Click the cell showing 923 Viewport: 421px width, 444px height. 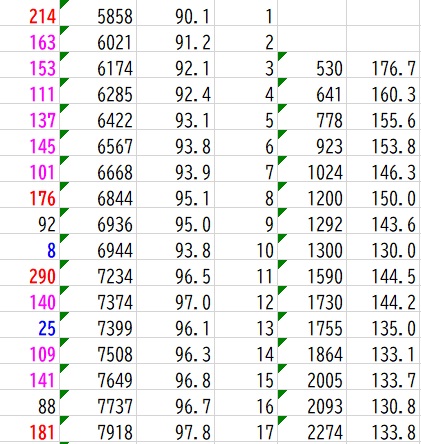coord(312,143)
